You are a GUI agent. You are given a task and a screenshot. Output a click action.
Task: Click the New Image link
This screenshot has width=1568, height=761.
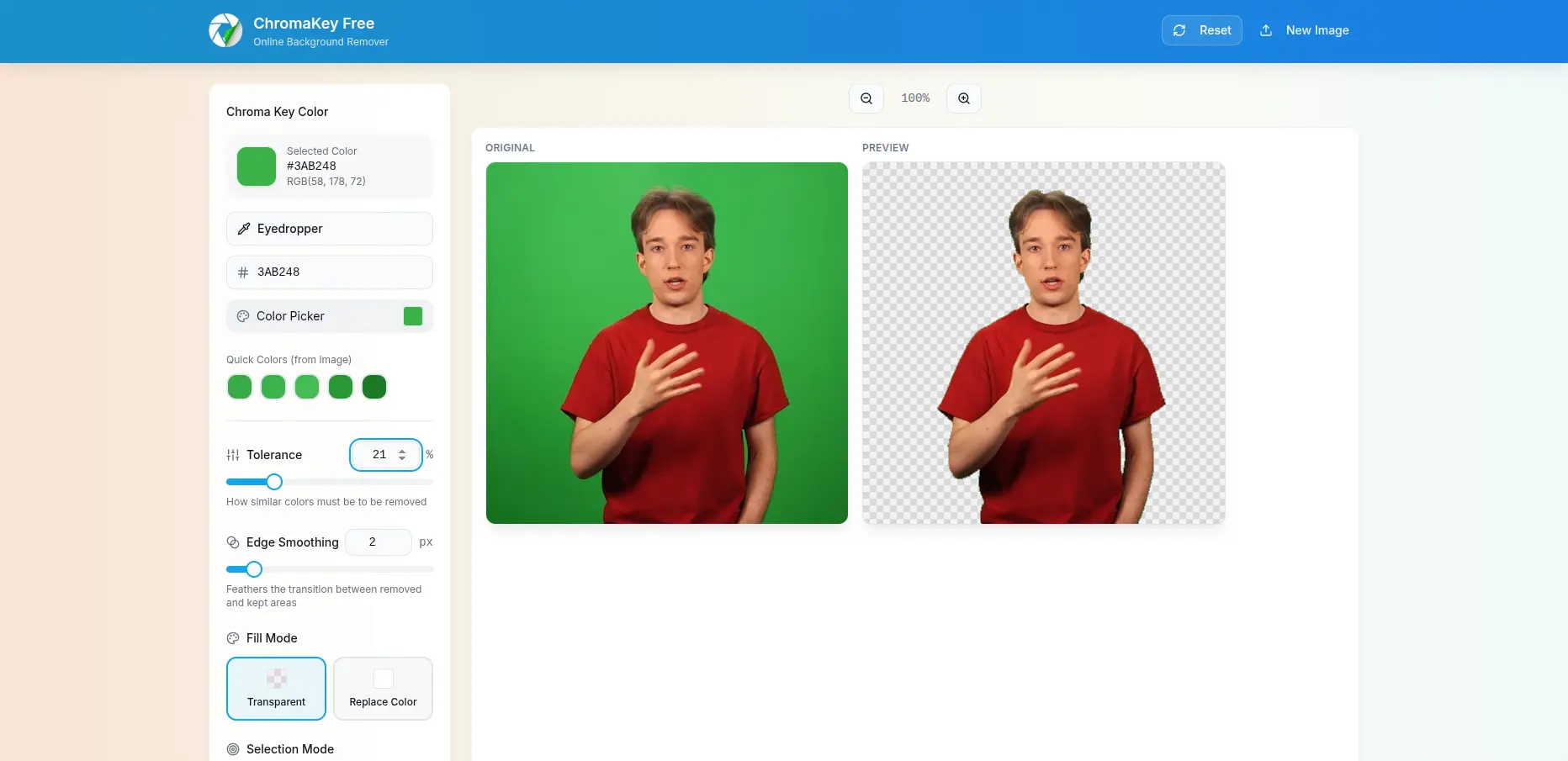click(1316, 29)
